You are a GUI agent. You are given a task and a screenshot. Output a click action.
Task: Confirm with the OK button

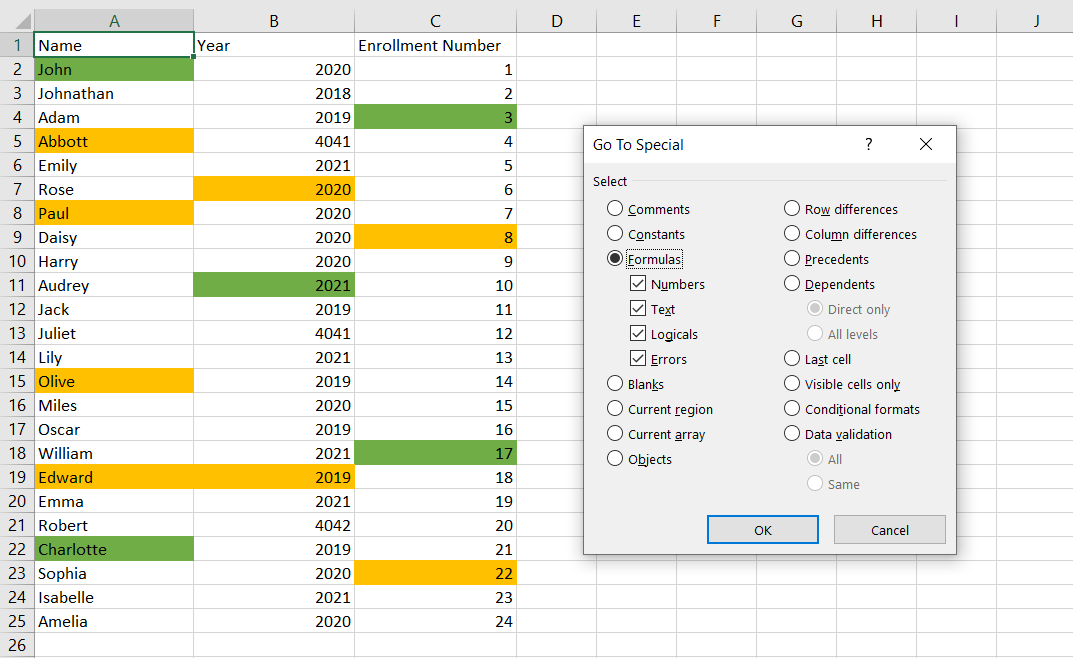pyautogui.click(x=762, y=530)
